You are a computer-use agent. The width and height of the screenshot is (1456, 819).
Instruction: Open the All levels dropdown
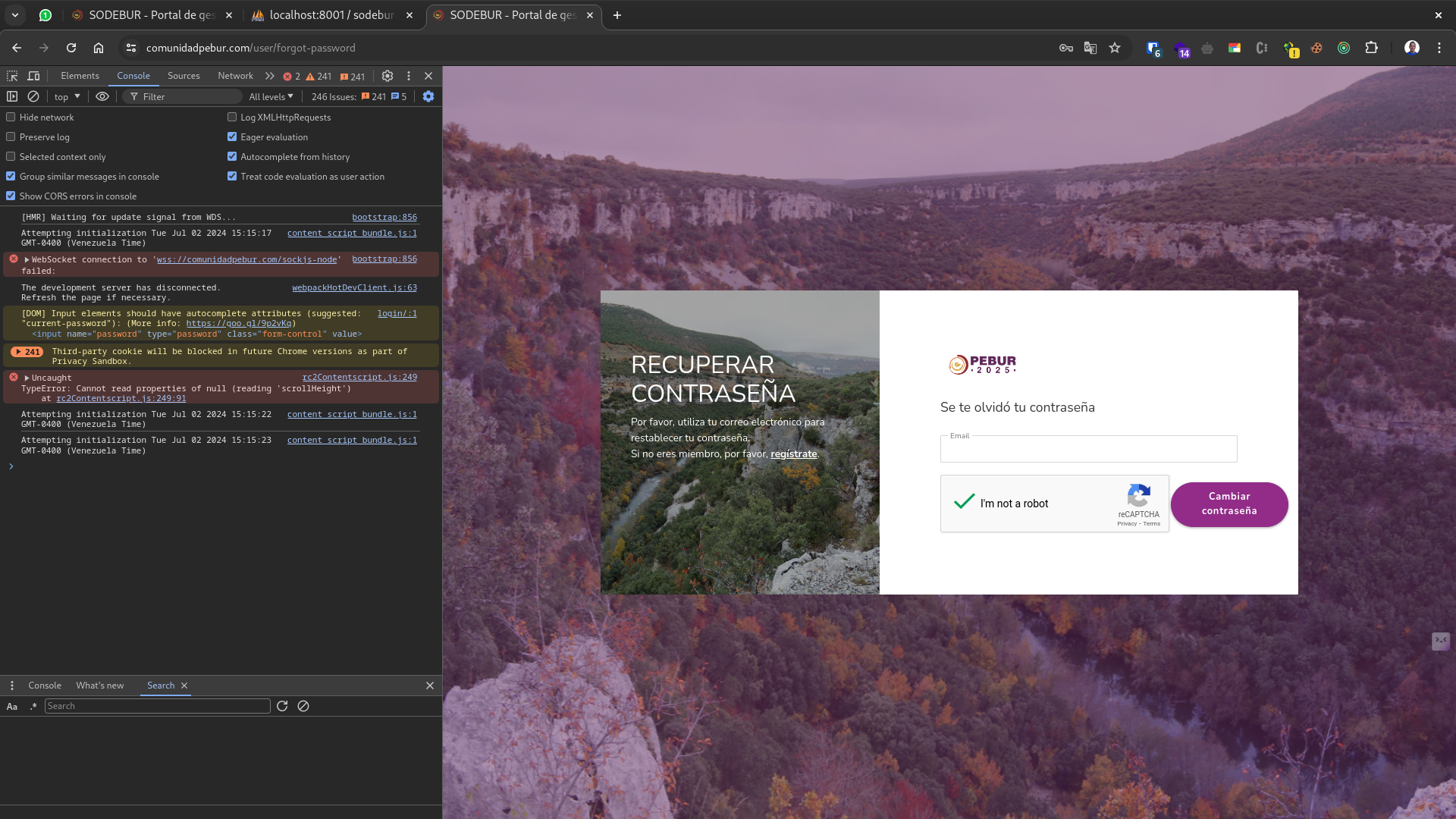coord(271,96)
